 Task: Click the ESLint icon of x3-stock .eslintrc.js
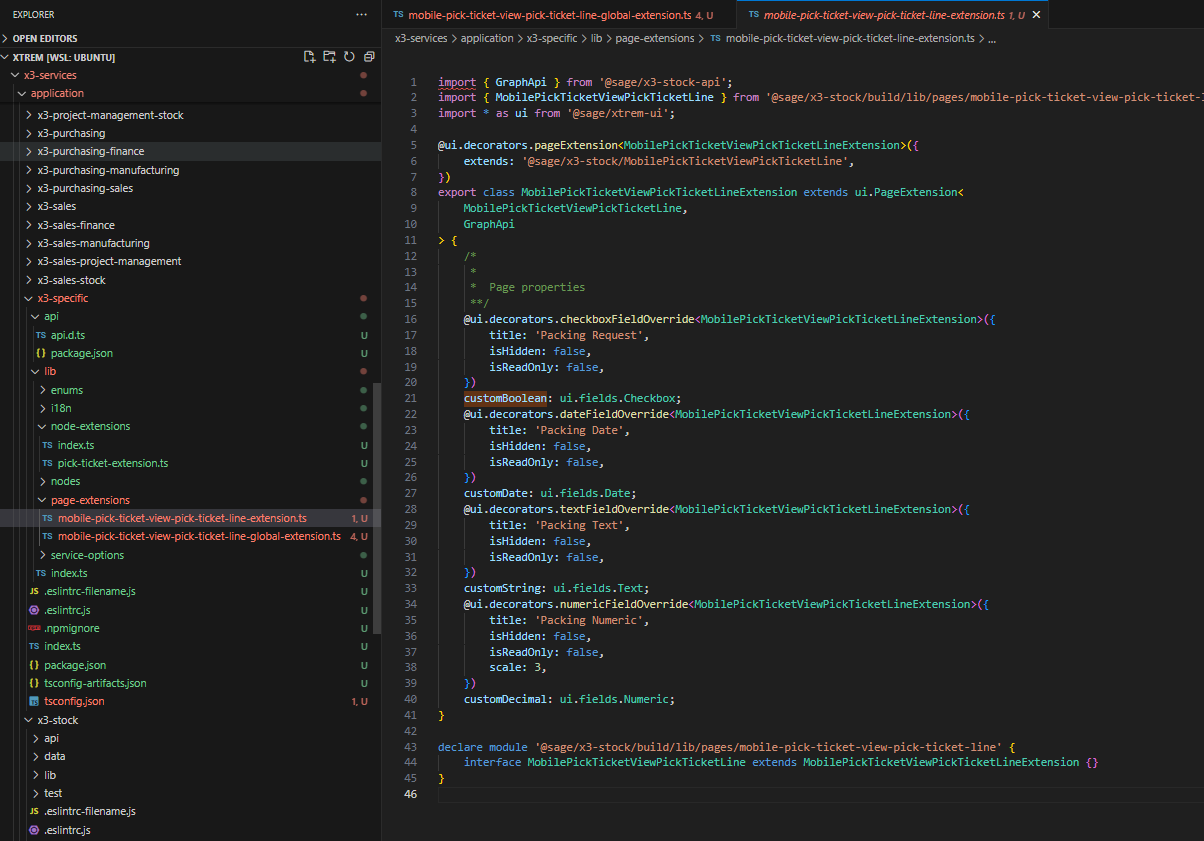(x=34, y=830)
